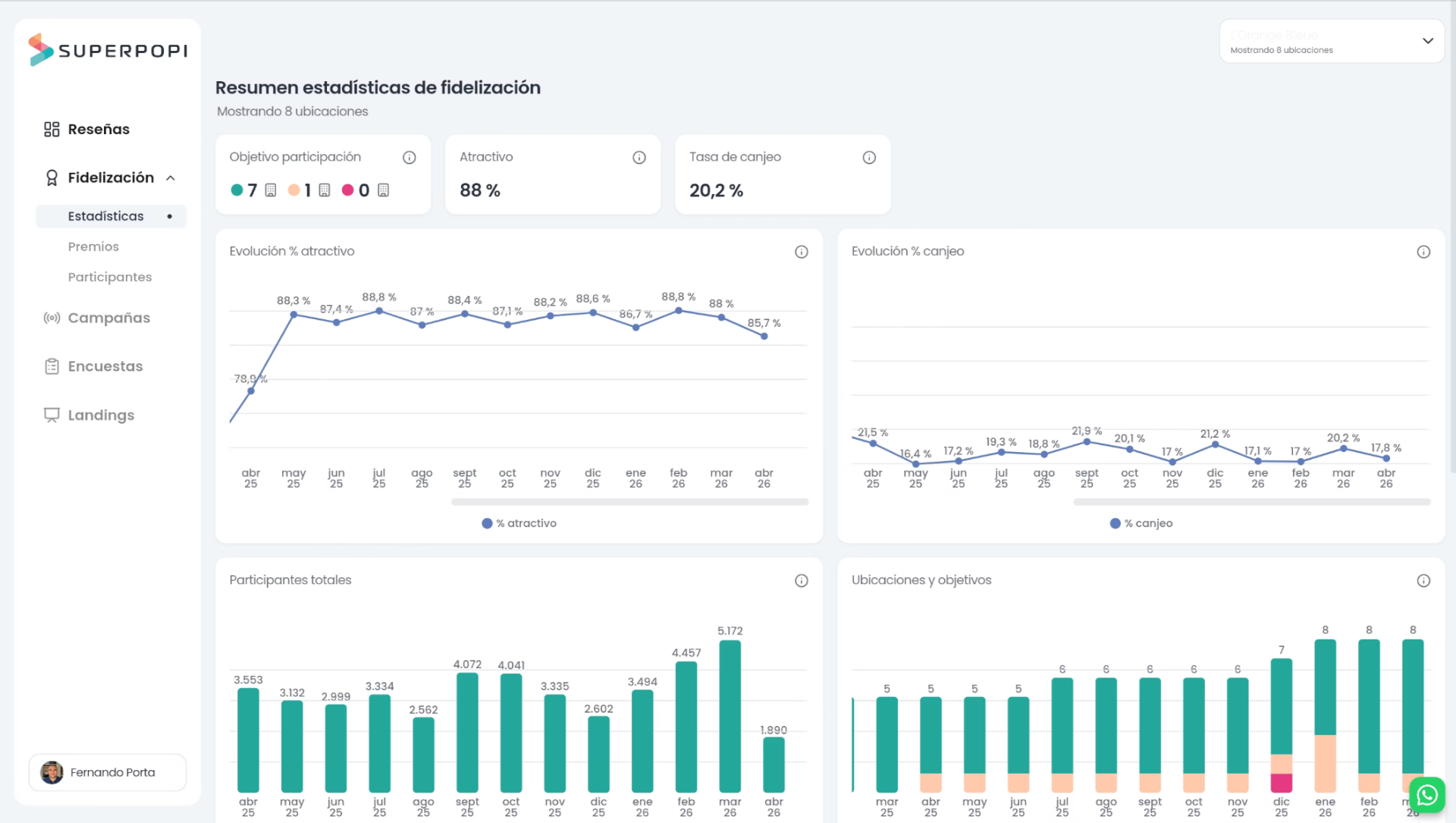Click the Fidelización ribbon icon

tap(52, 177)
